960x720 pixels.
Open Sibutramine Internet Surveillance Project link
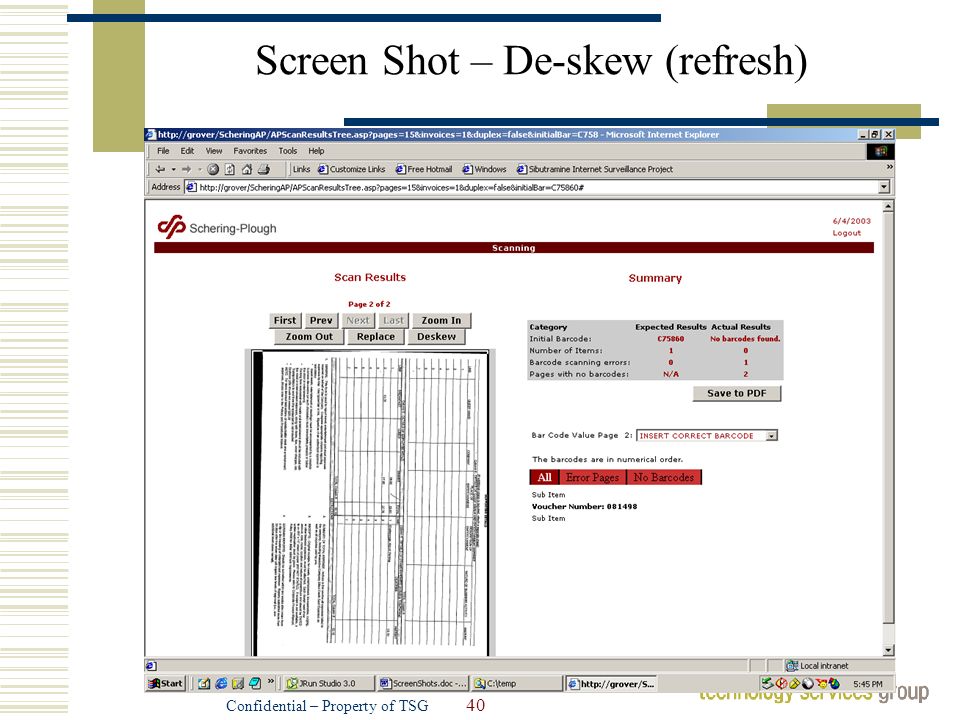pyautogui.click(x=595, y=170)
